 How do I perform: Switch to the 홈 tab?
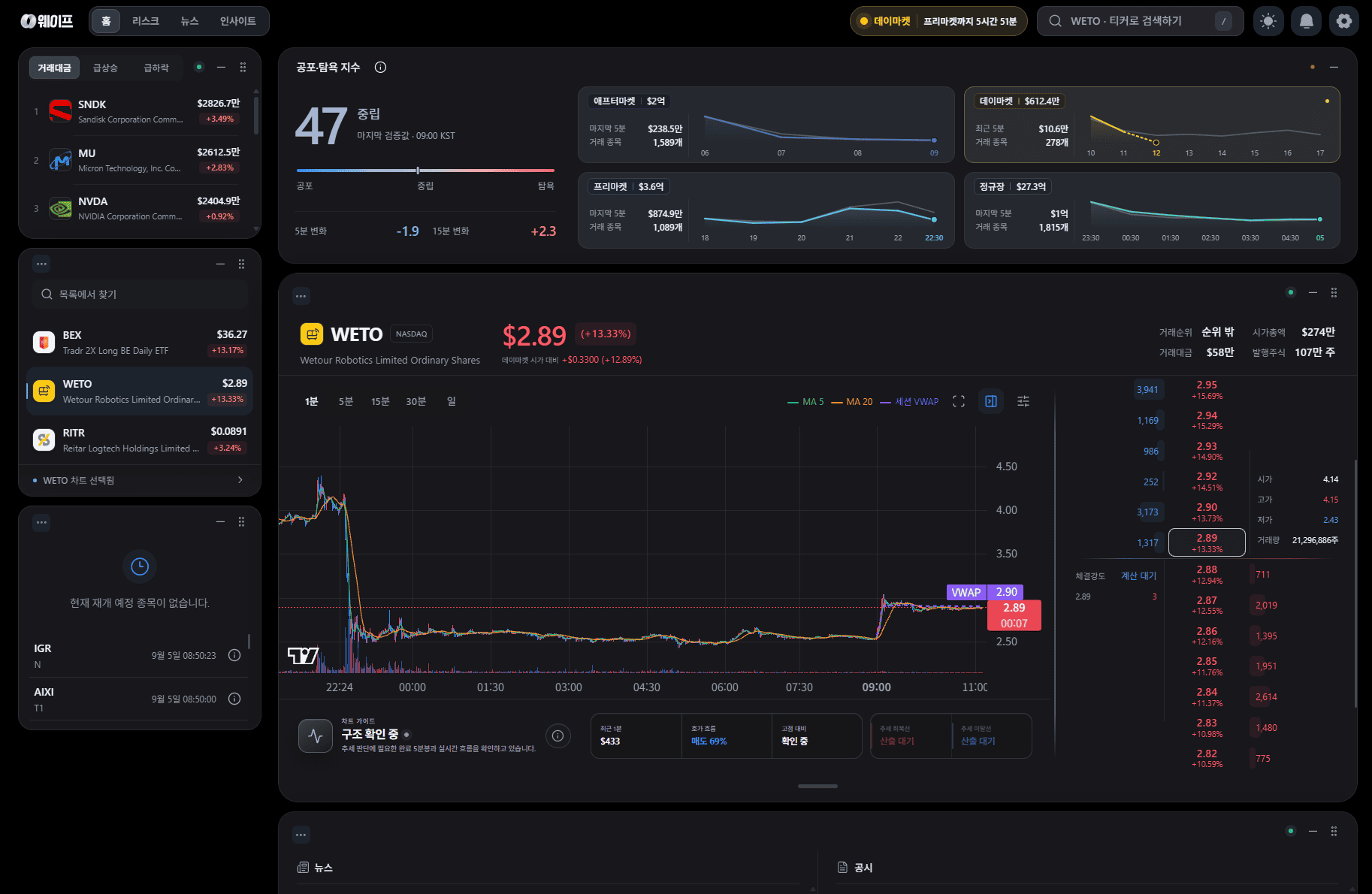click(106, 21)
